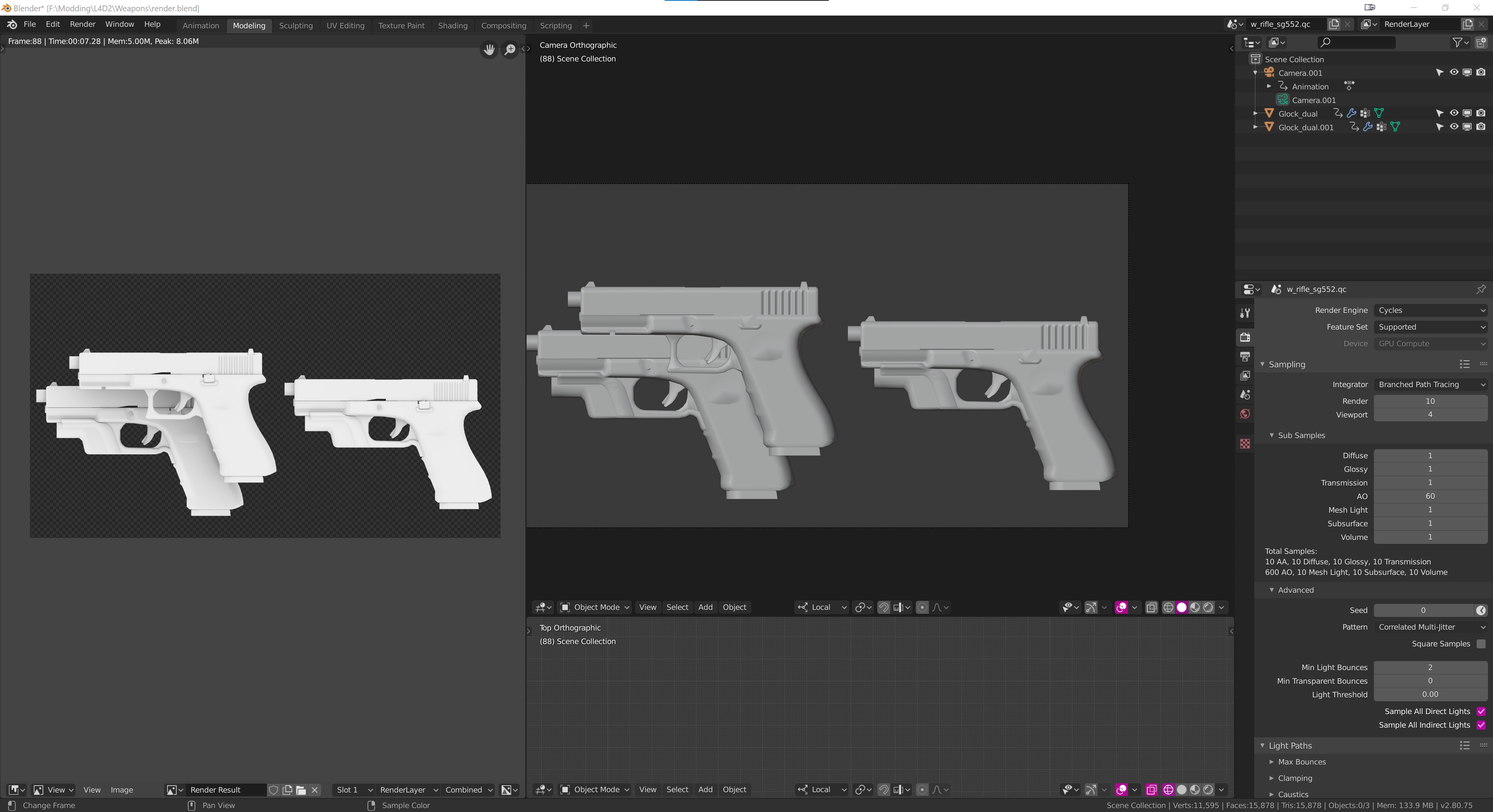Open the World properties tab
This screenshot has height=812, width=1493.
coord(1245,414)
